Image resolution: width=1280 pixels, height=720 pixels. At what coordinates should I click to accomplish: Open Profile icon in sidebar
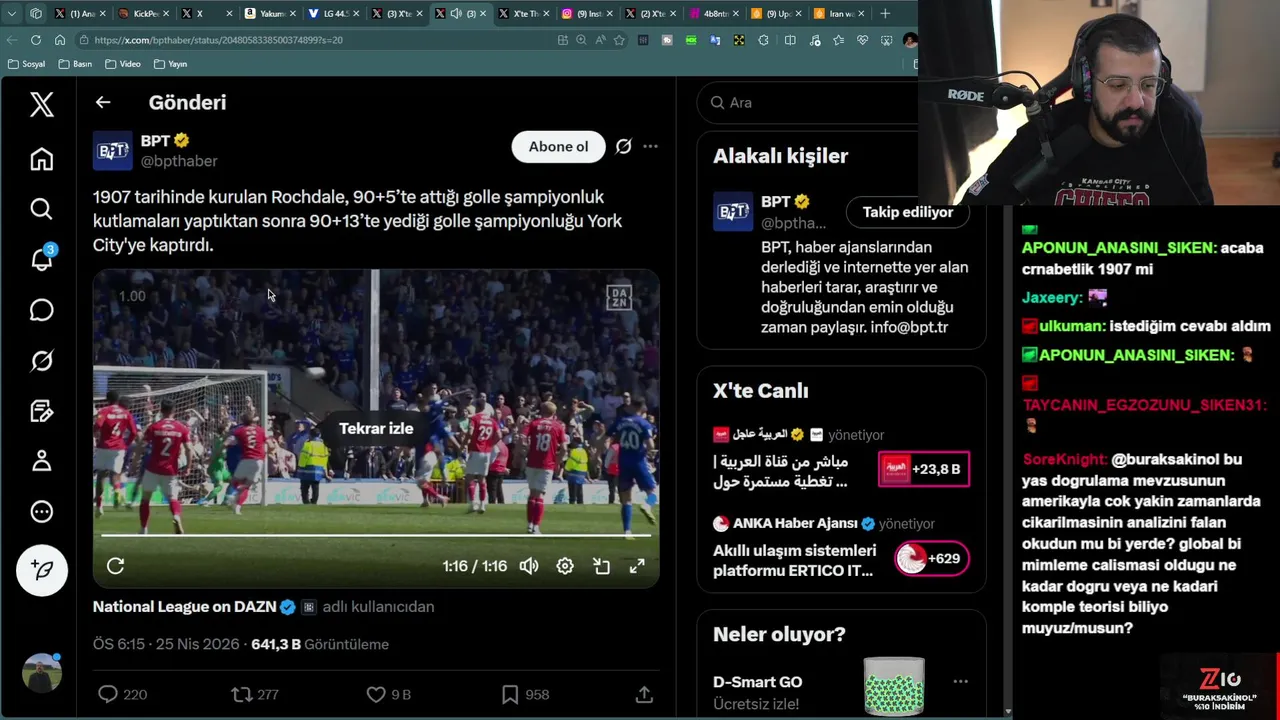41,461
